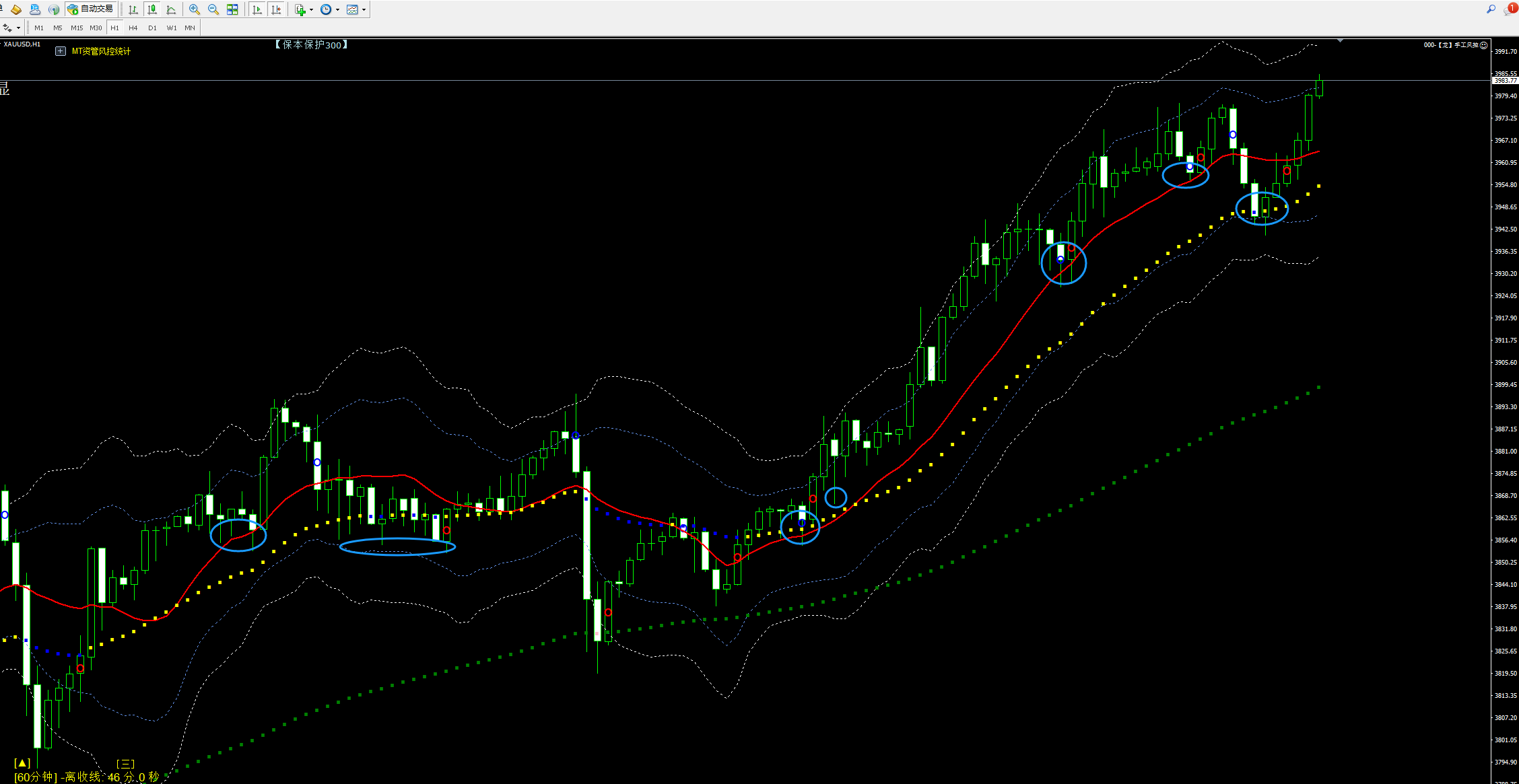Toggle the 自动交易 auto trading button

tap(90, 9)
